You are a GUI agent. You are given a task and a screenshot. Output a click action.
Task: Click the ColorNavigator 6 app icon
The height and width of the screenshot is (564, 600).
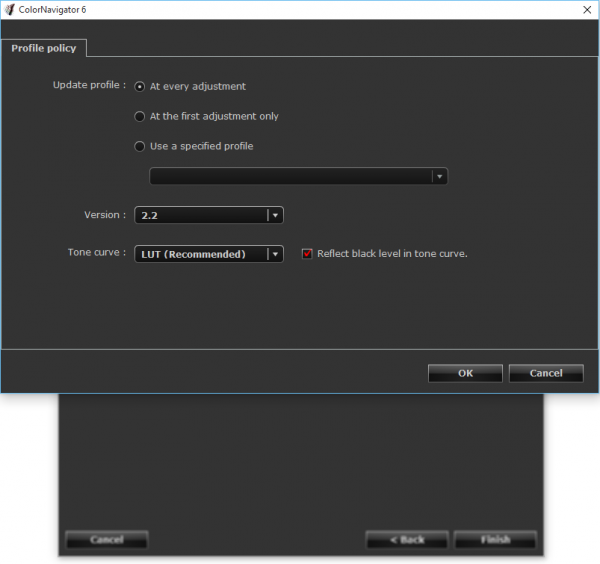(10, 10)
